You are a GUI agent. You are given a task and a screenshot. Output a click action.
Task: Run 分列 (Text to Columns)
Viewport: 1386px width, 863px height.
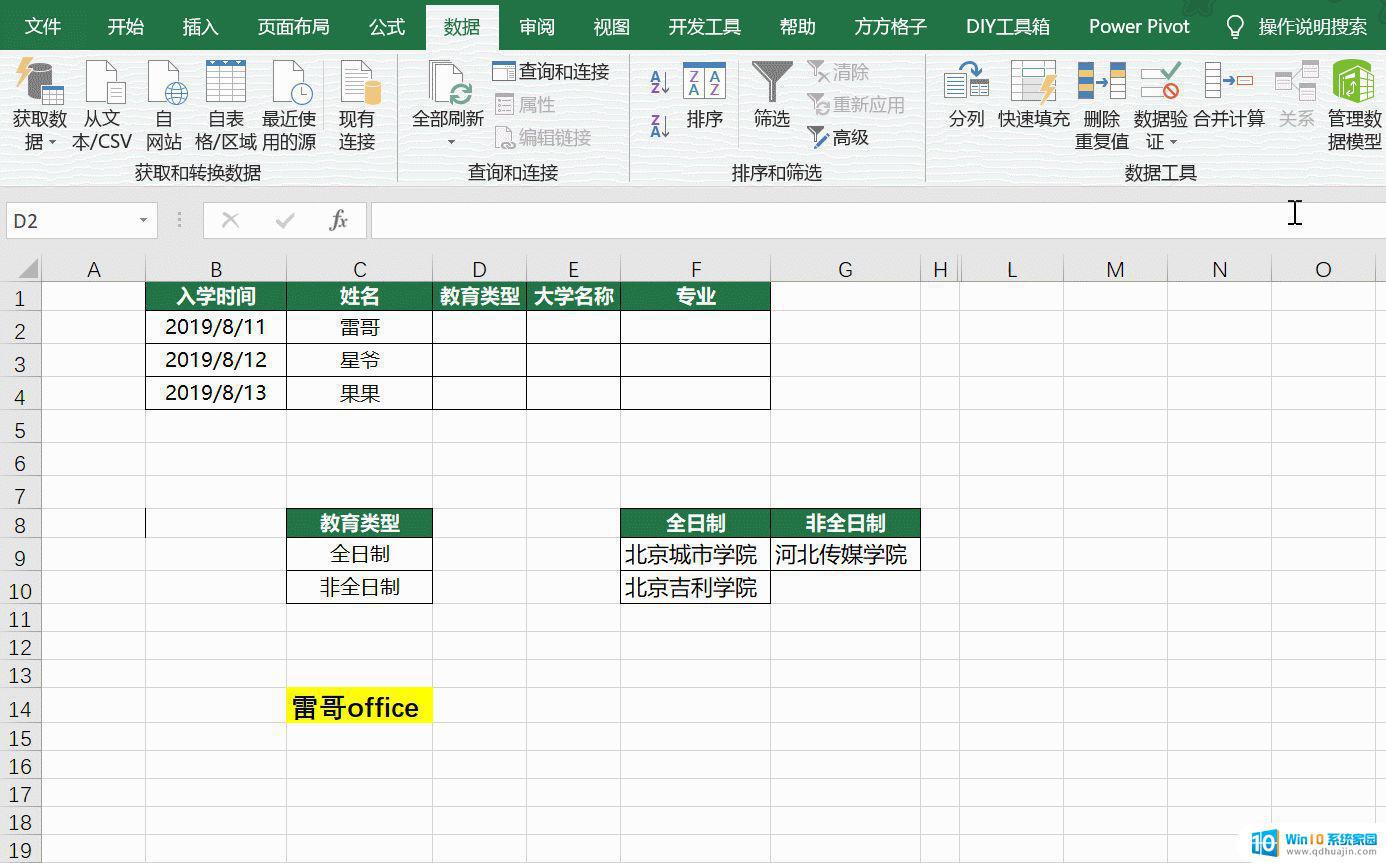click(967, 95)
